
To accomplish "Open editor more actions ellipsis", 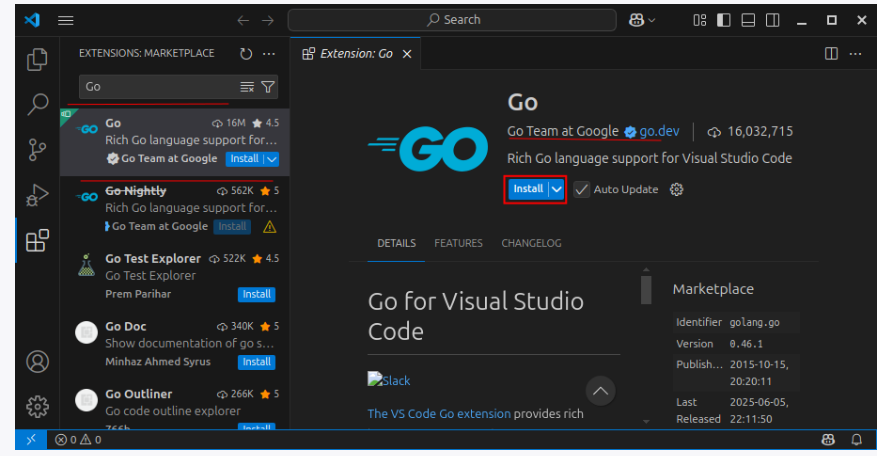I will pos(855,54).
